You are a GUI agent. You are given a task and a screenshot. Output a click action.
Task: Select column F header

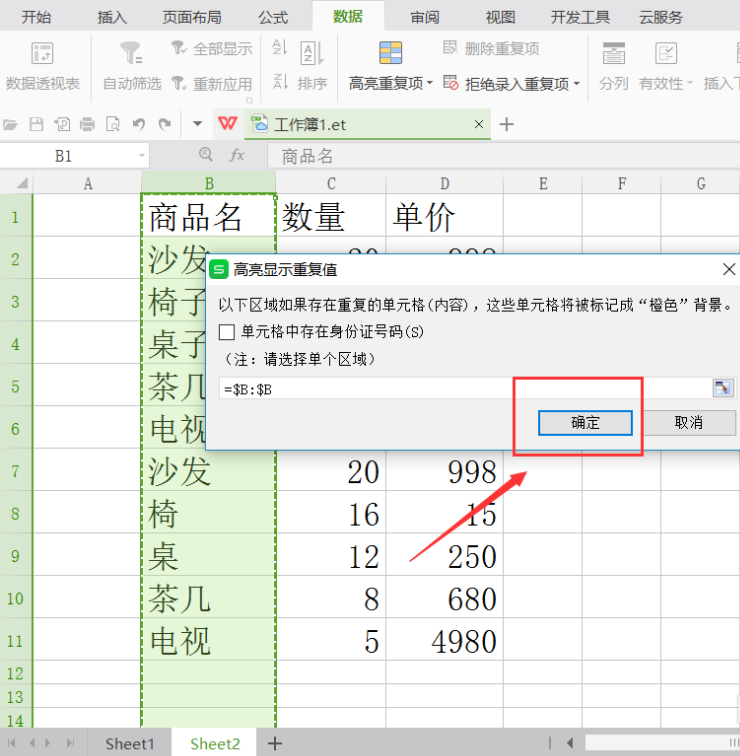pos(621,183)
